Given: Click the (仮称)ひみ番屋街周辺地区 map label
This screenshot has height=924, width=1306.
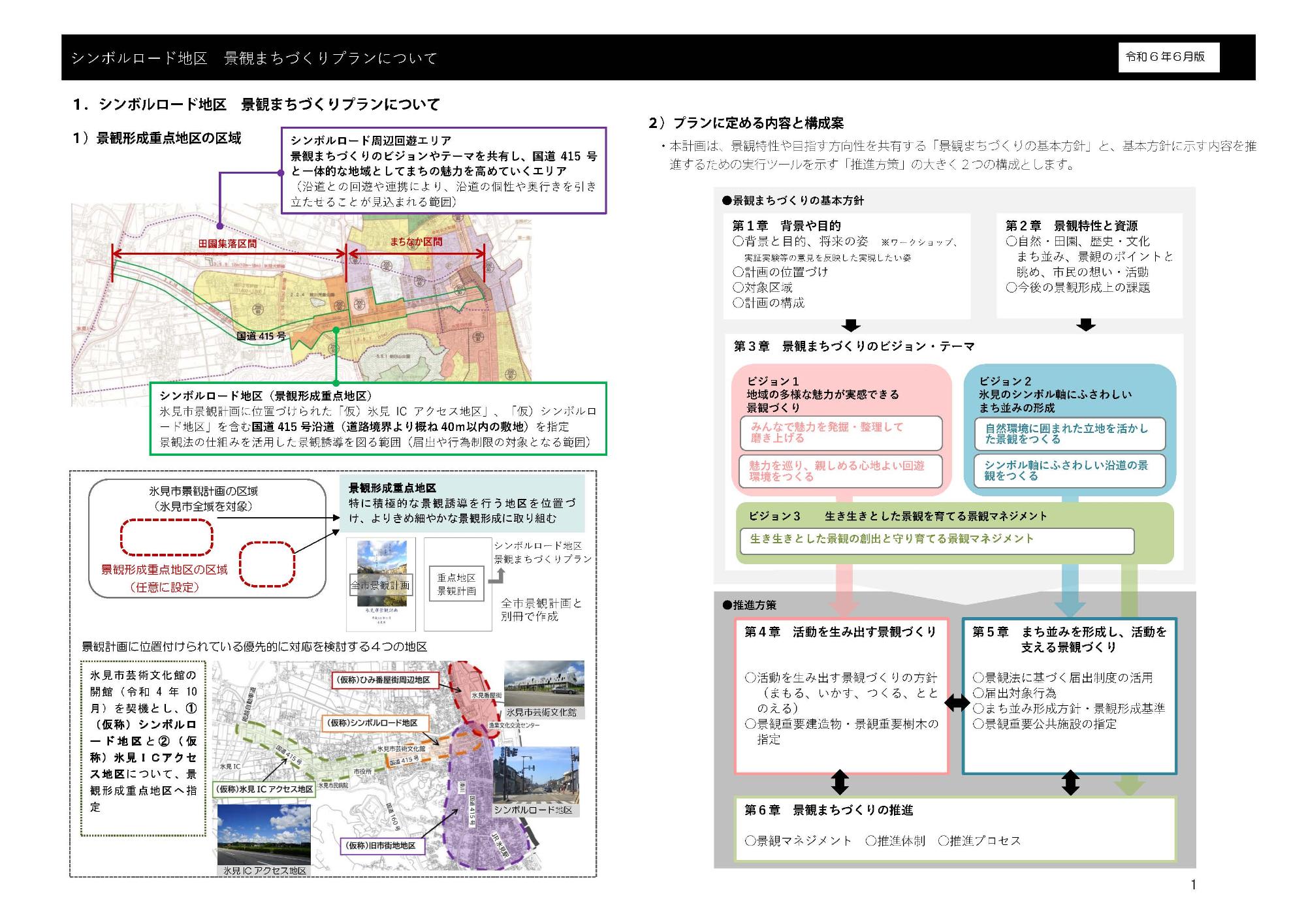Looking at the screenshot, I should 384,680.
